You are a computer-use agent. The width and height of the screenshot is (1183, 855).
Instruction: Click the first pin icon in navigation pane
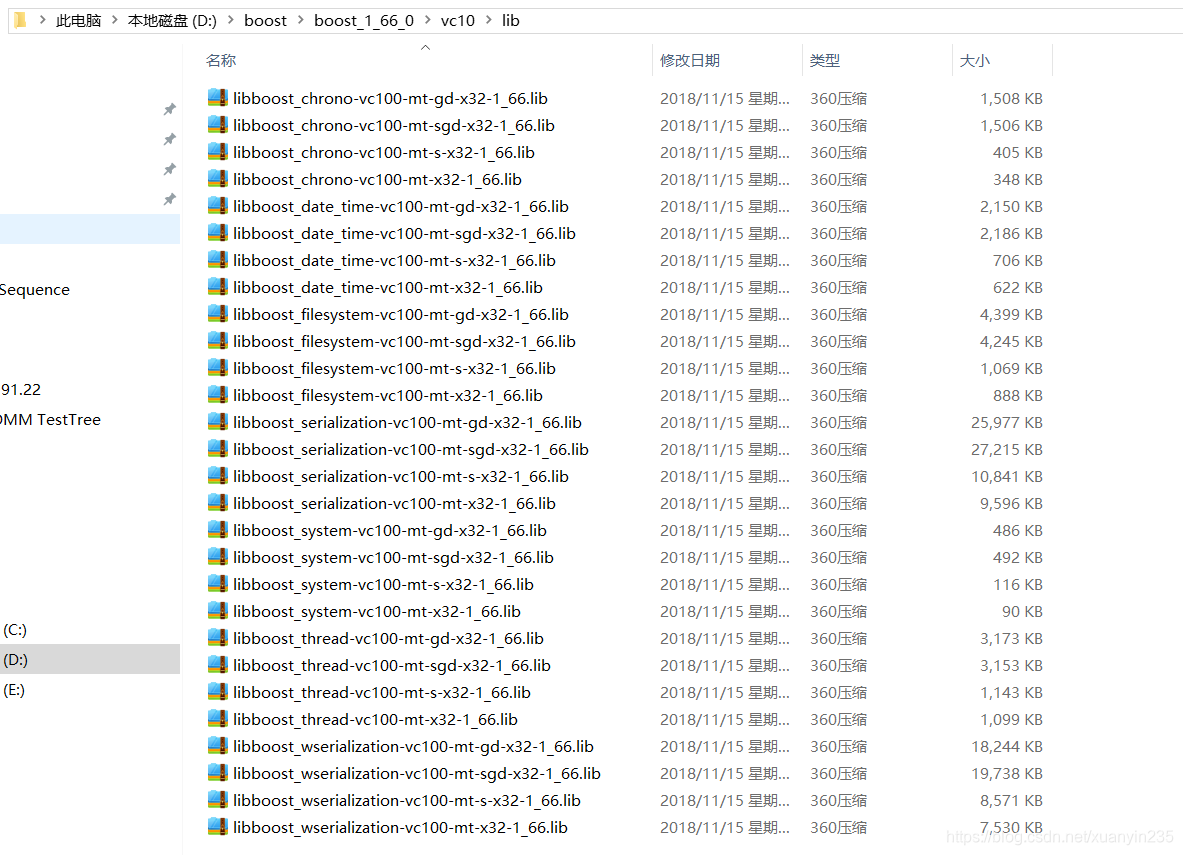[x=170, y=109]
